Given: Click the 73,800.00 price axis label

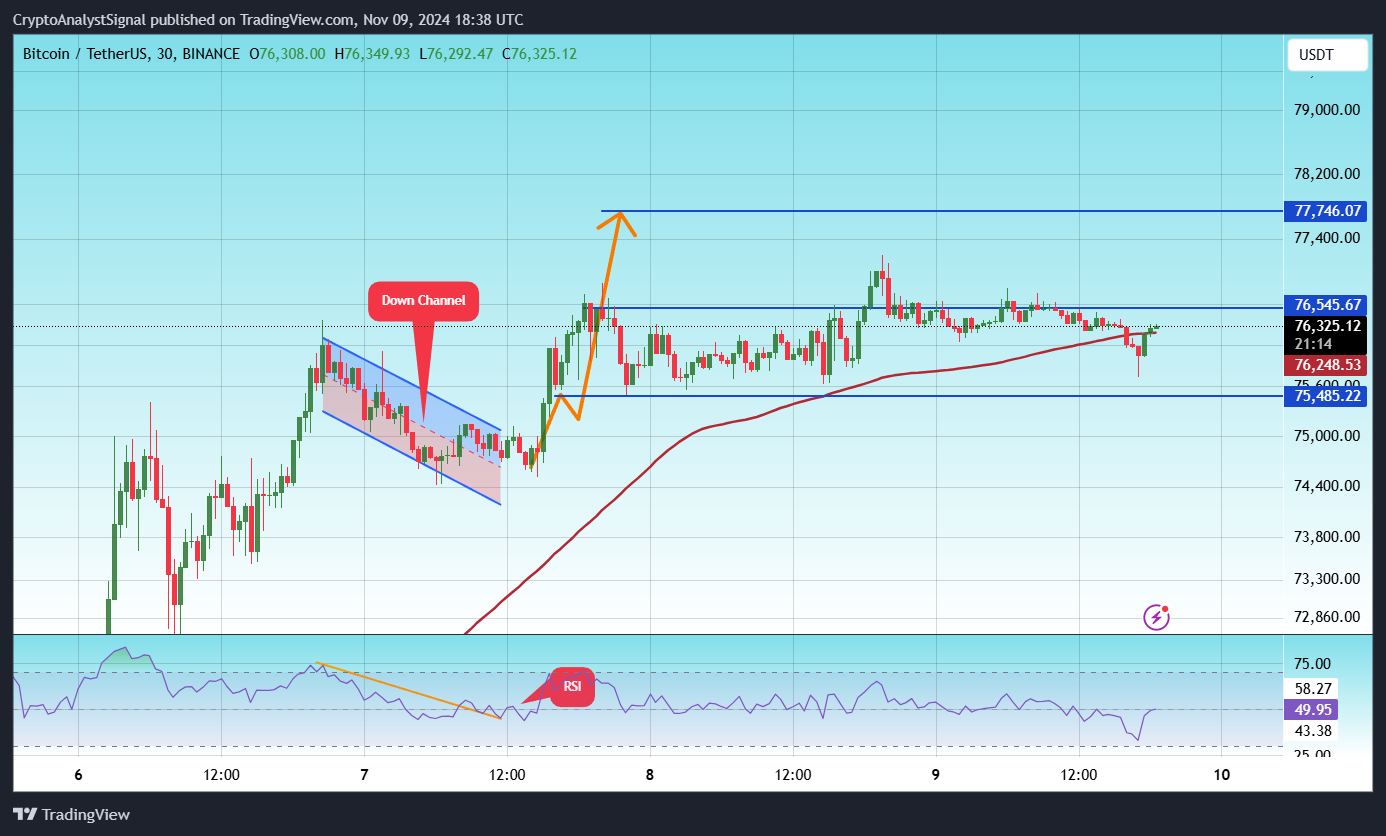Looking at the screenshot, I should [1326, 536].
